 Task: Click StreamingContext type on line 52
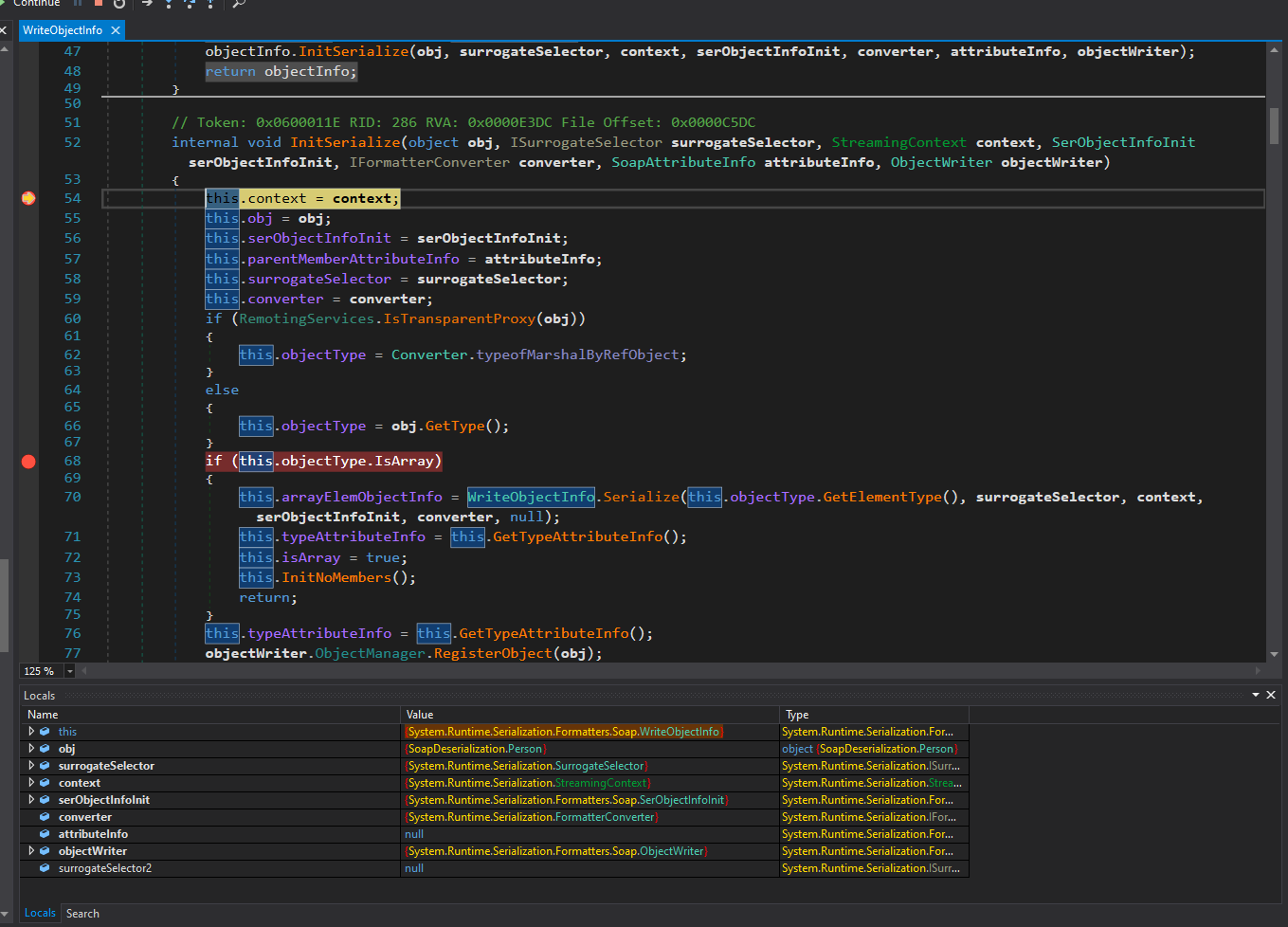tap(899, 142)
